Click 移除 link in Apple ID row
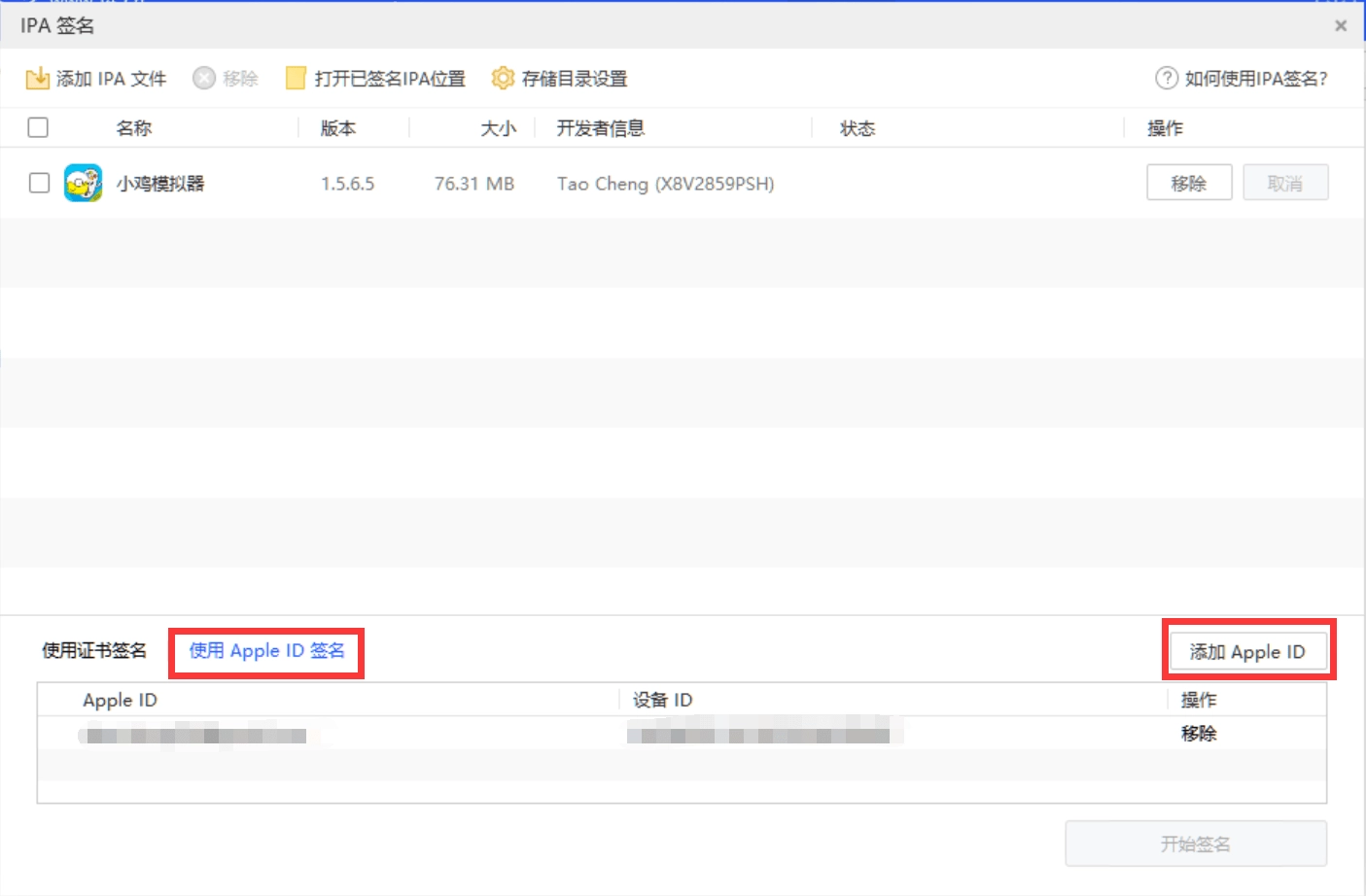Screen dimensions: 1366x896 (x=1198, y=734)
